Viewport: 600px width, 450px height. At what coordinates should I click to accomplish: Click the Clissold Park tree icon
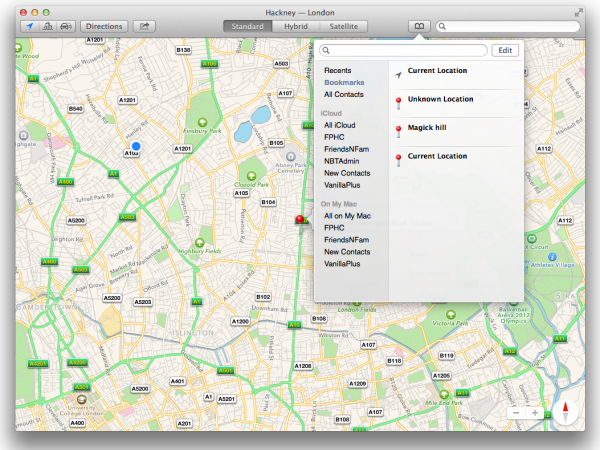pyautogui.click(x=251, y=176)
